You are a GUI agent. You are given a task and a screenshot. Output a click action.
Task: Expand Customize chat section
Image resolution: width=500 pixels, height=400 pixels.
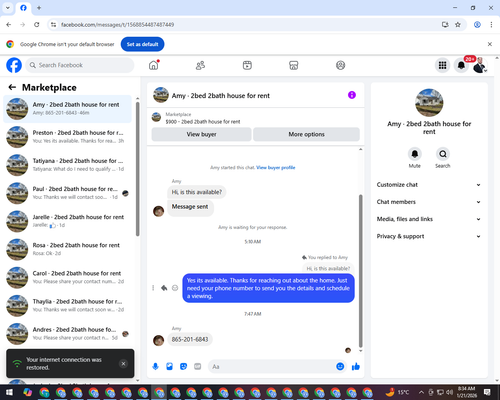coord(429,185)
